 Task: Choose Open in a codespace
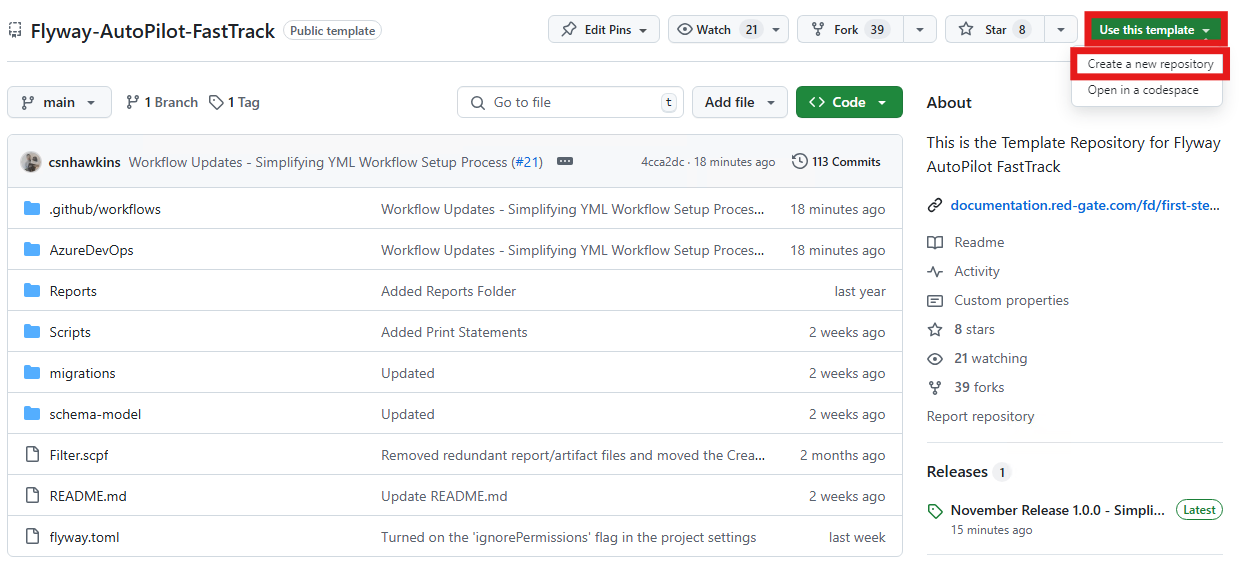point(1142,90)
